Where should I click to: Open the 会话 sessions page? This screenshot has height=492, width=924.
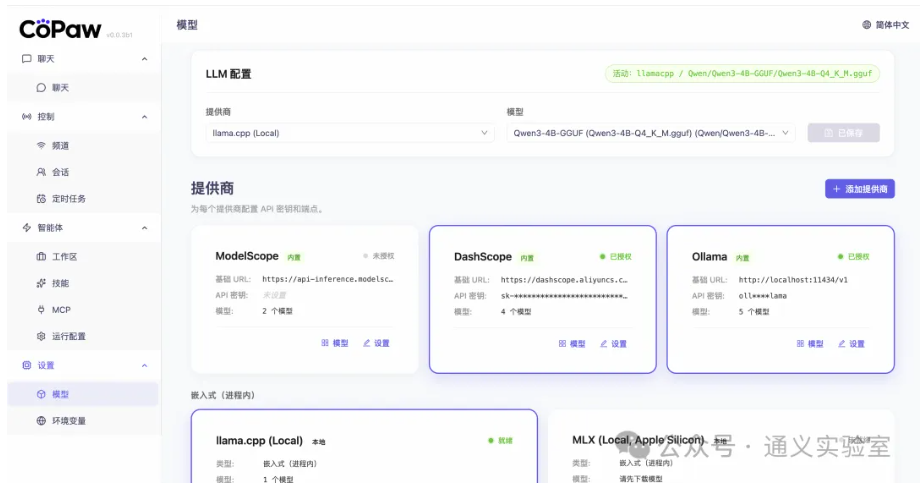pyautogui.click(x=83, y=172)
